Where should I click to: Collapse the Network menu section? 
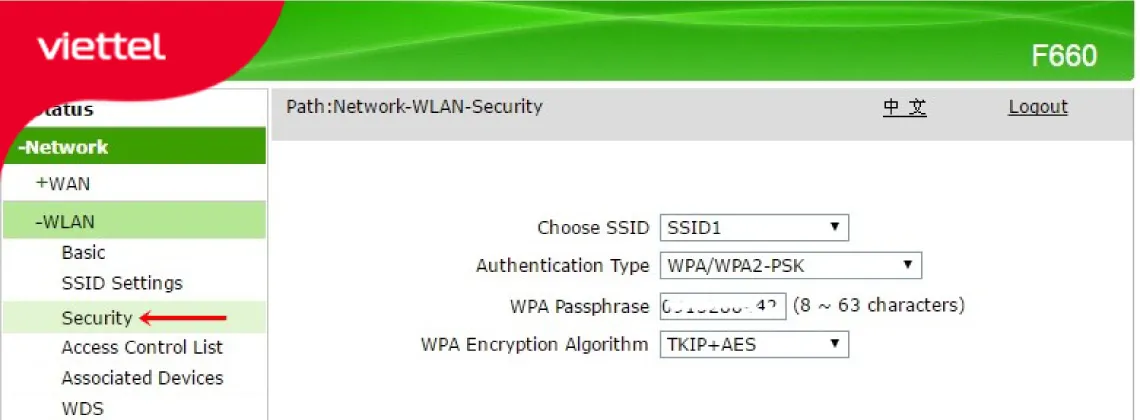(63, 147)
